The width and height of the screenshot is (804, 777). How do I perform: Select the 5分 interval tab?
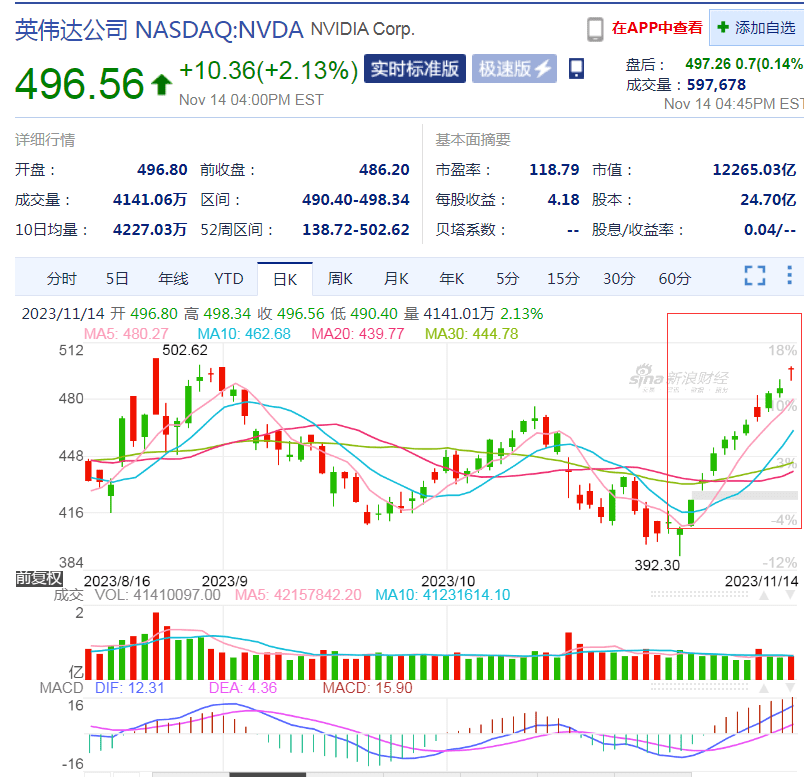pos(508,279)
